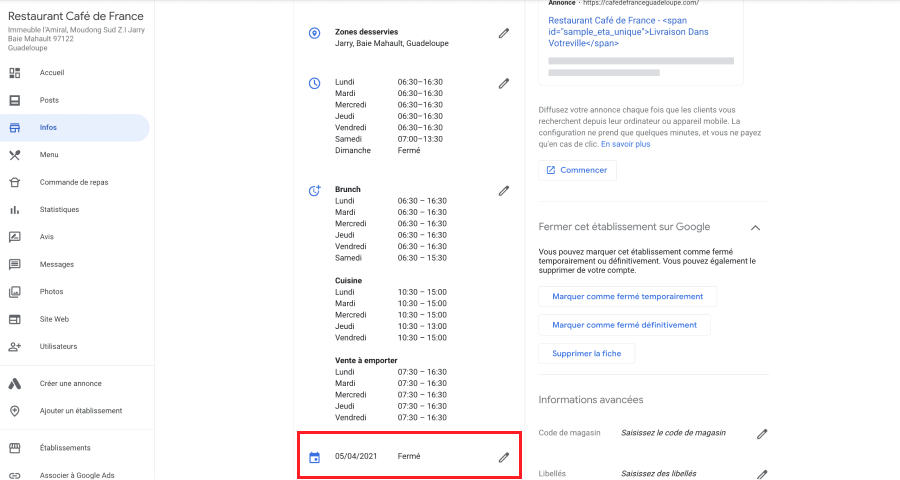Click Jeudi 10:30 – 13:00 Cuisine row

391,326
